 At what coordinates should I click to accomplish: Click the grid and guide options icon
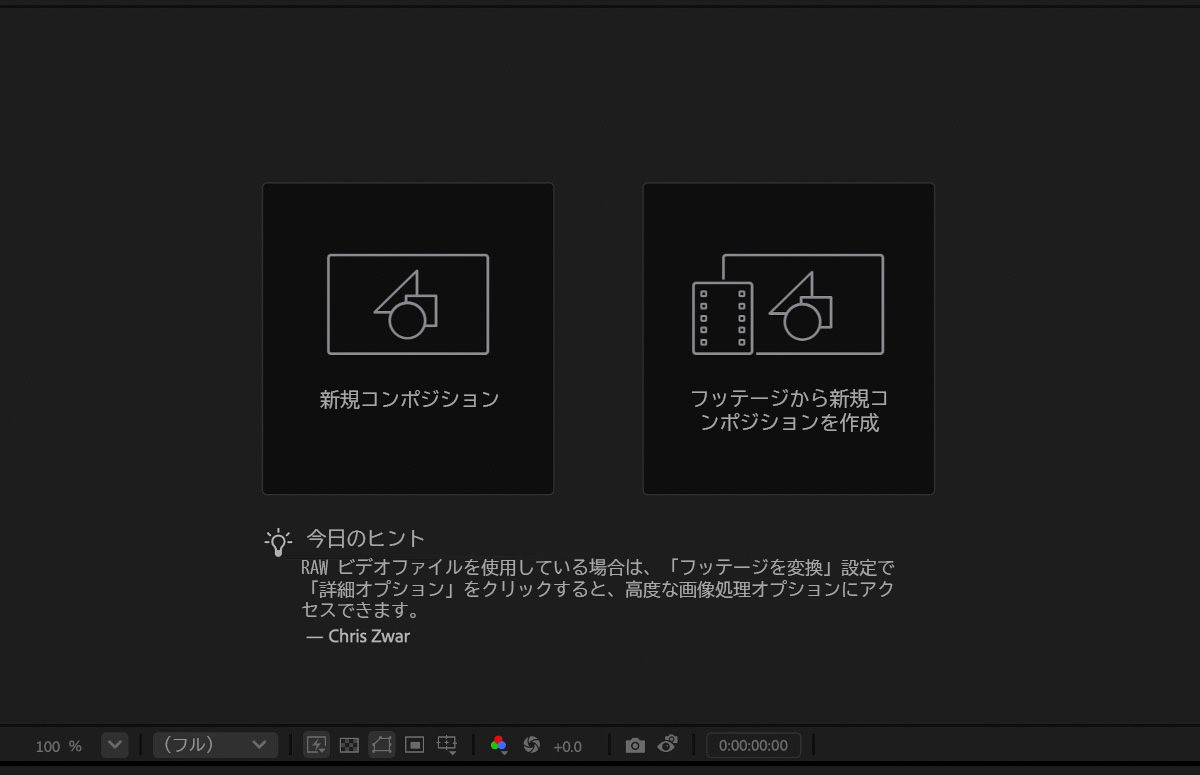[x=444, y=742]
